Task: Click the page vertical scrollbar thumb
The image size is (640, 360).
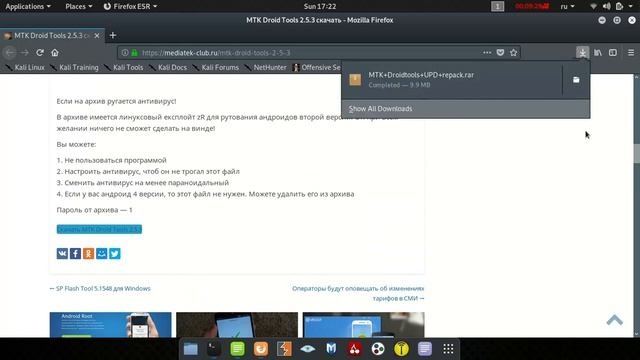Action: click(x=637, y=153)
